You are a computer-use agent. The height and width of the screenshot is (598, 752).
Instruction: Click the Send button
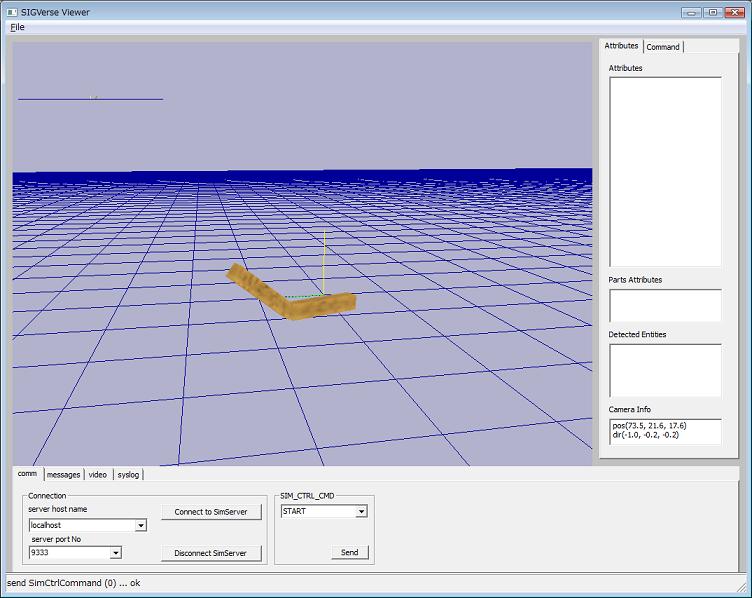point(349,552)
